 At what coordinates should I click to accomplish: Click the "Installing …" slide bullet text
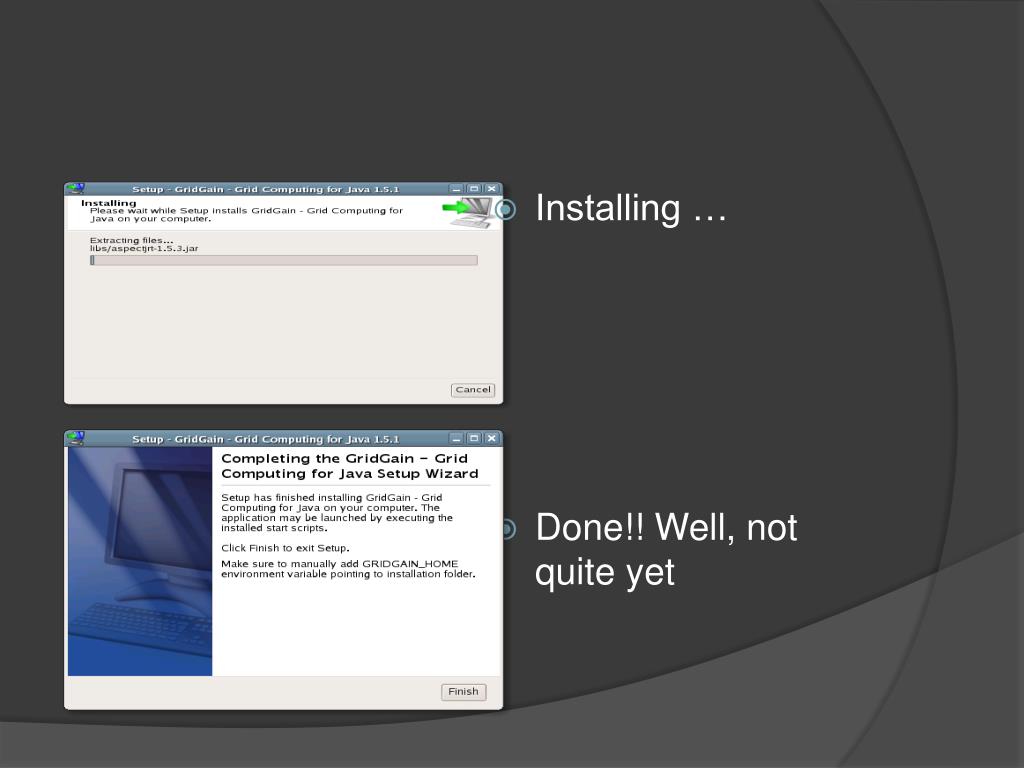point(630,209)
